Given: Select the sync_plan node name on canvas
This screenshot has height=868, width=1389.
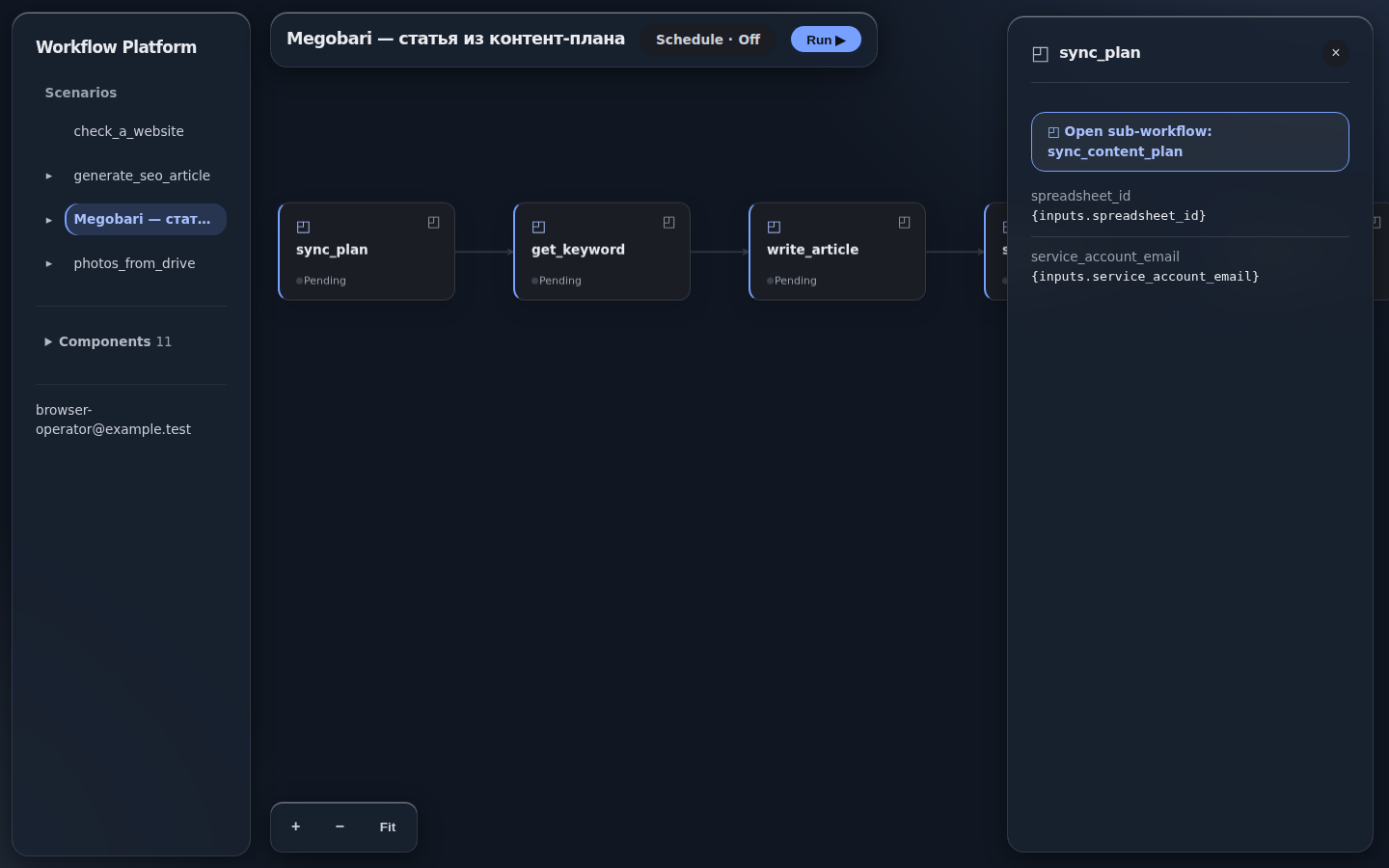Looking at the screenshot, I should [x=332, y=249].
